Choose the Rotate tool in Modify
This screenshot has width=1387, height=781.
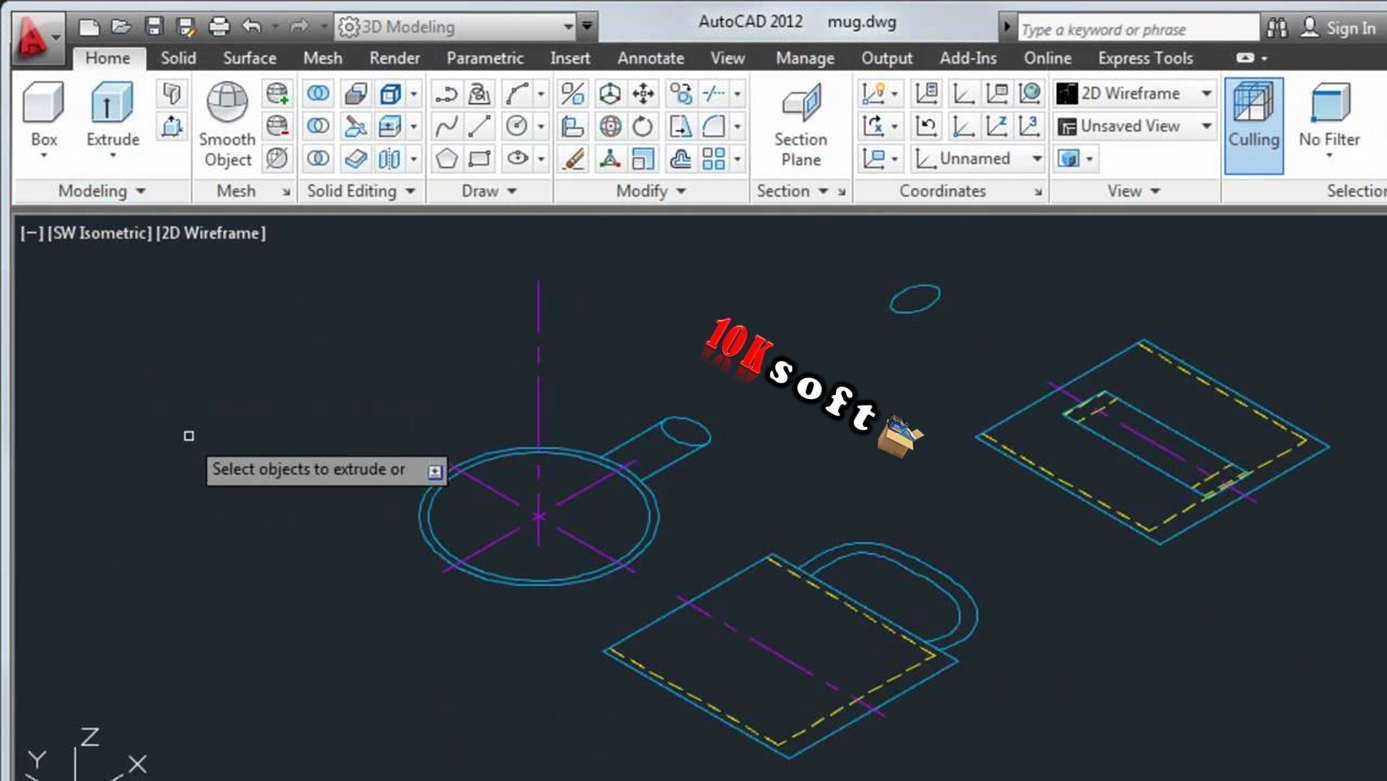pos(643,126)
